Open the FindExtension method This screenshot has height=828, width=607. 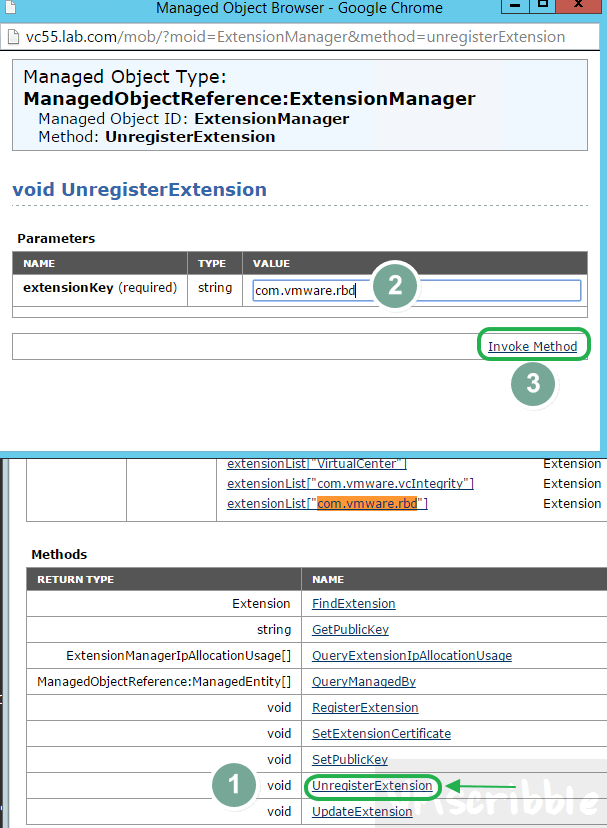click(353, 603)
